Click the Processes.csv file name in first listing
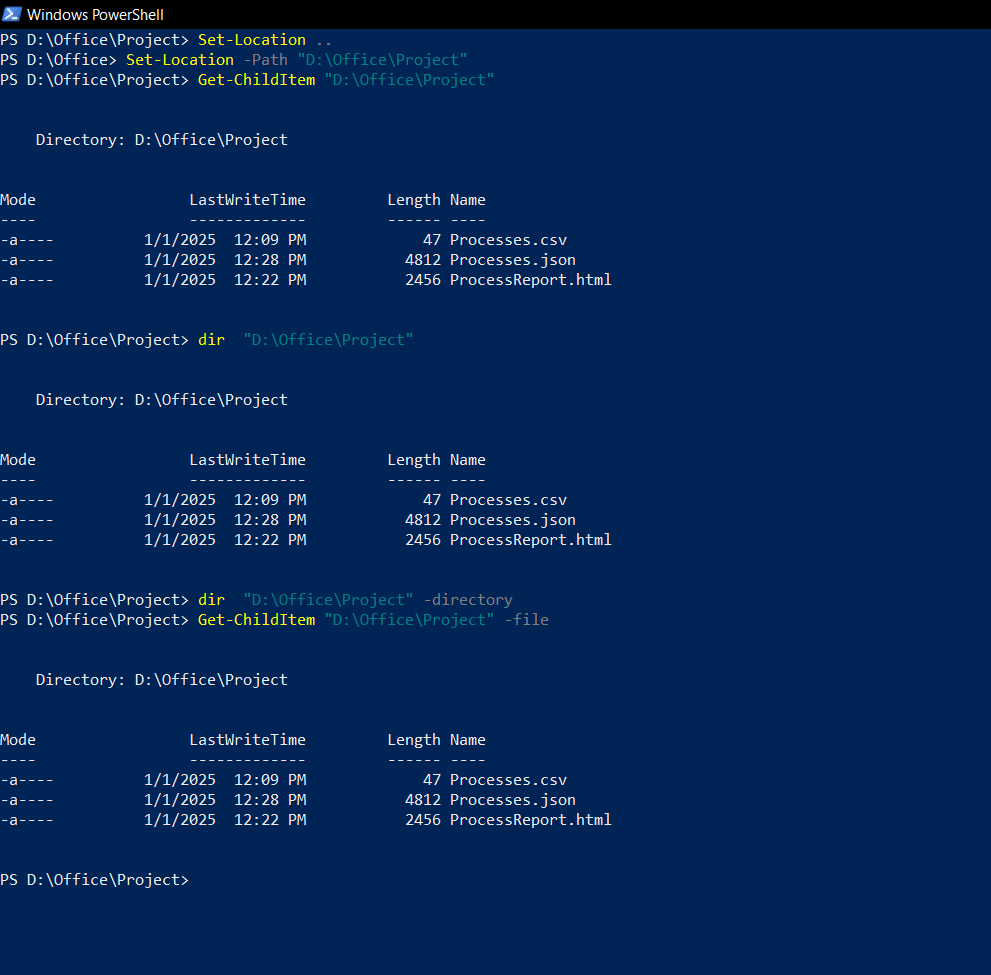The width and height of the screenshot is (991, 975). click(x=507, y=239)
